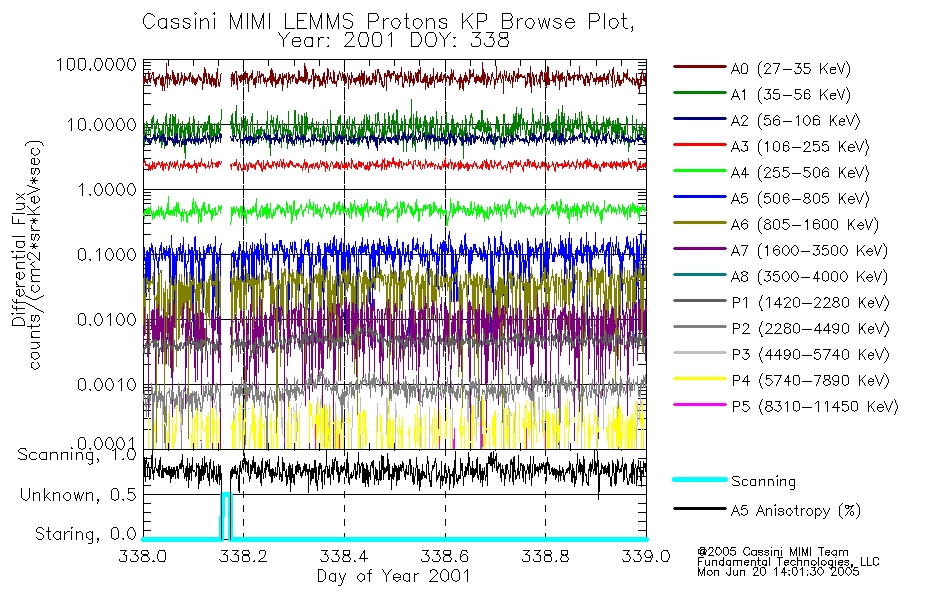Click the '@2005 Cassini MIMI Team' credit
The image size is (950, 600).
(772, 552)
